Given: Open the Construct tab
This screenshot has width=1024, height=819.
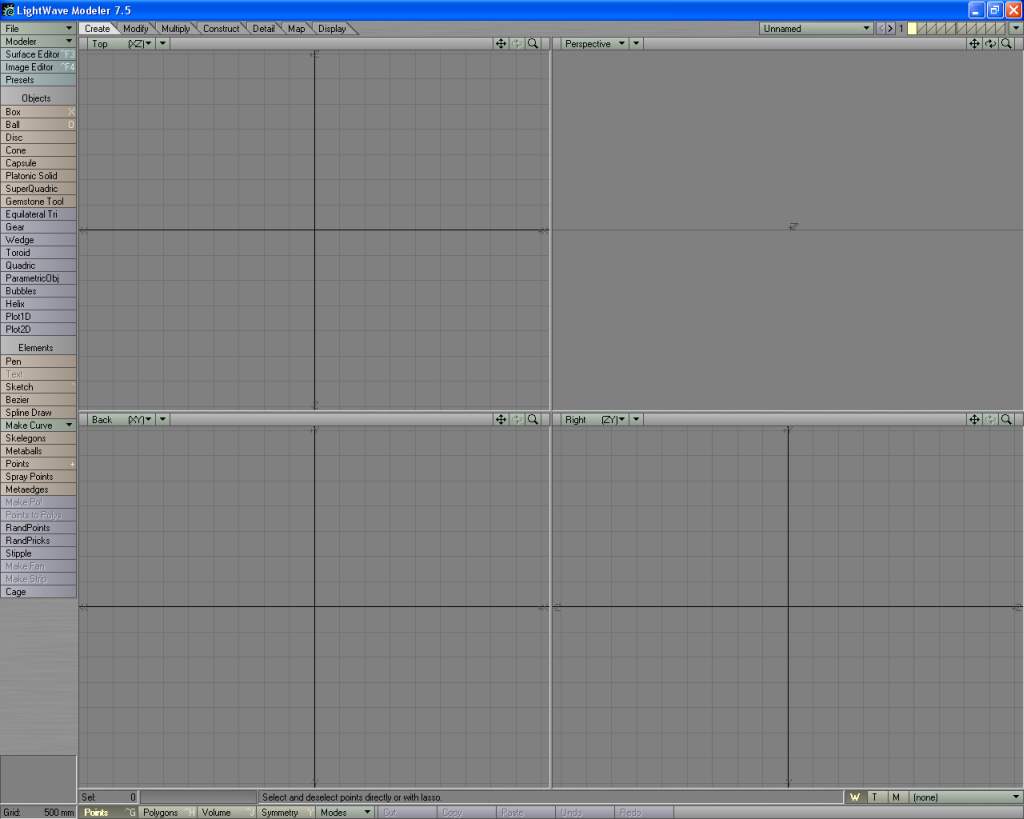Looking at the screenshot, I should [x=221, y=29].
